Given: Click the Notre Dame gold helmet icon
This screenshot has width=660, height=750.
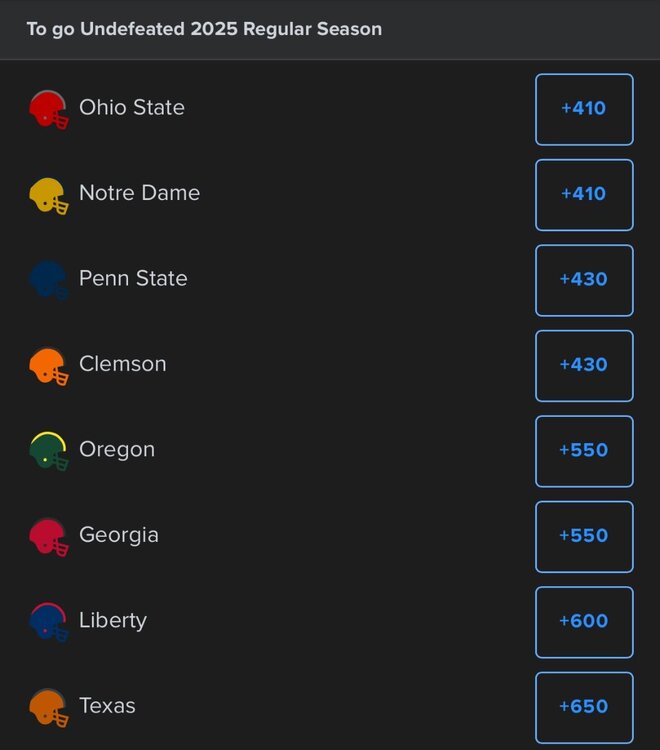Looking at the screenshot, I should point(48,195).
